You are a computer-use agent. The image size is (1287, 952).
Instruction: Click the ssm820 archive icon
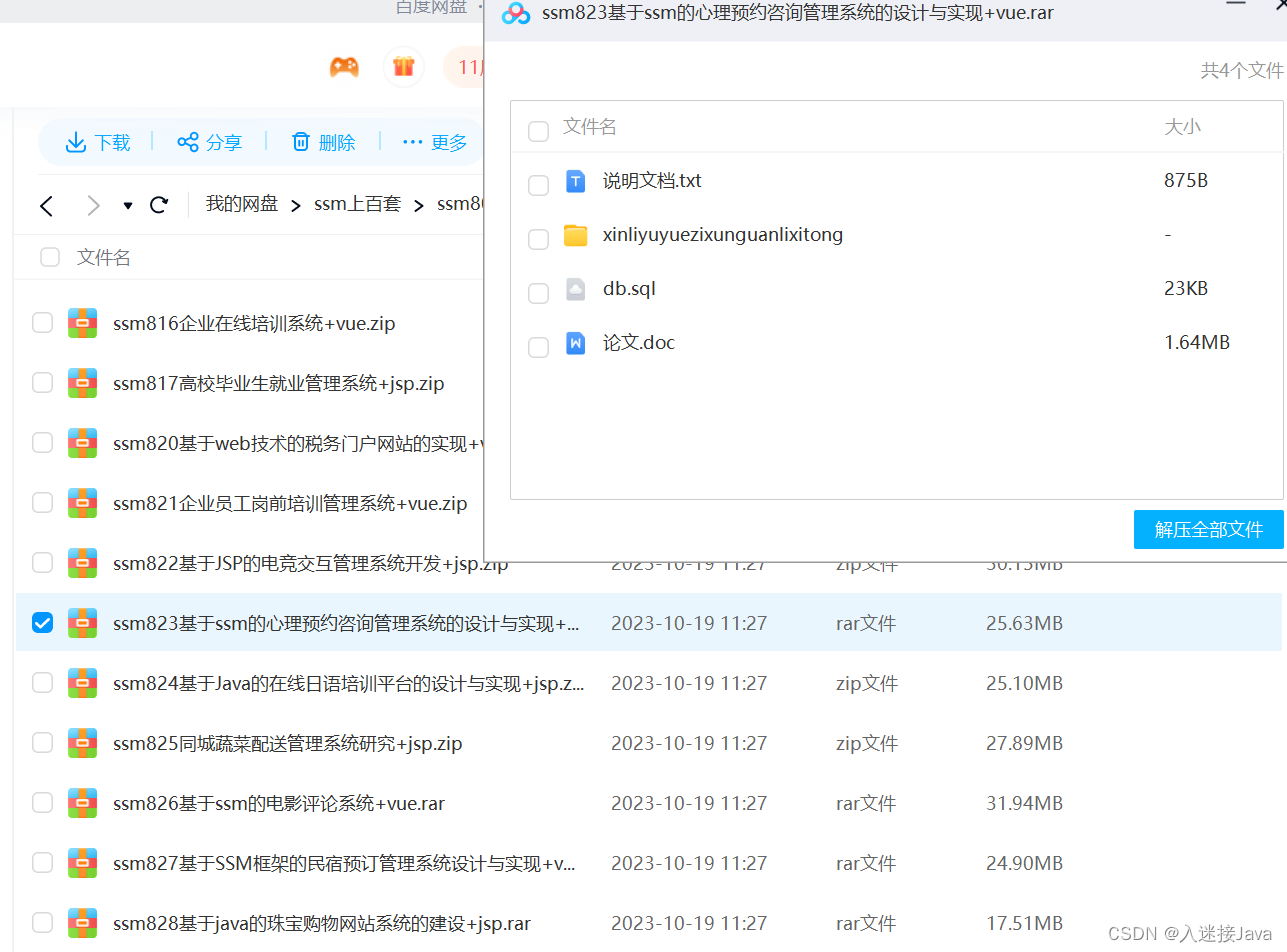point(83,443)
